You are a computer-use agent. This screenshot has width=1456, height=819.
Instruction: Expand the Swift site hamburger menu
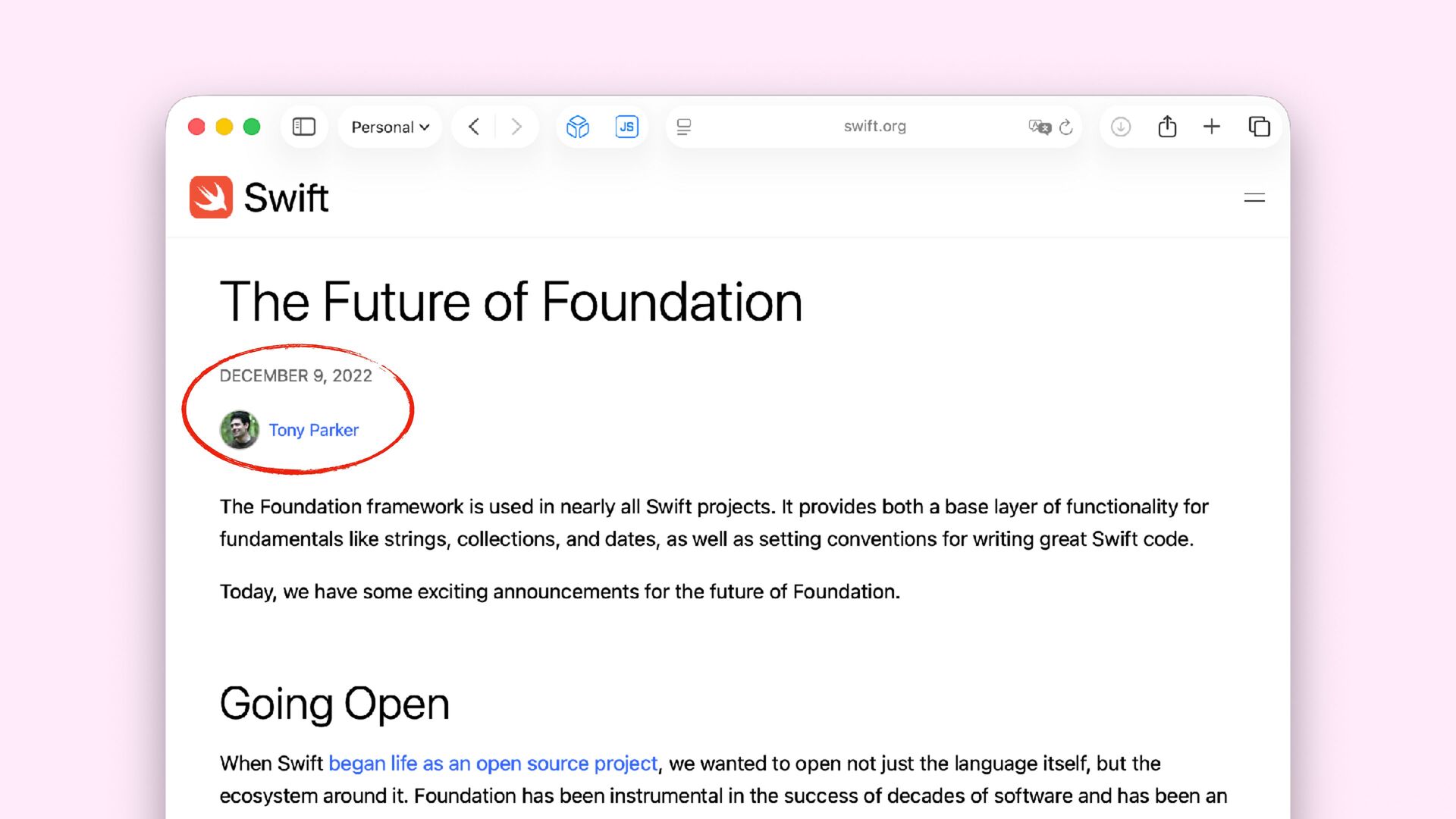pyautogui.click(x=1254, y=198)
